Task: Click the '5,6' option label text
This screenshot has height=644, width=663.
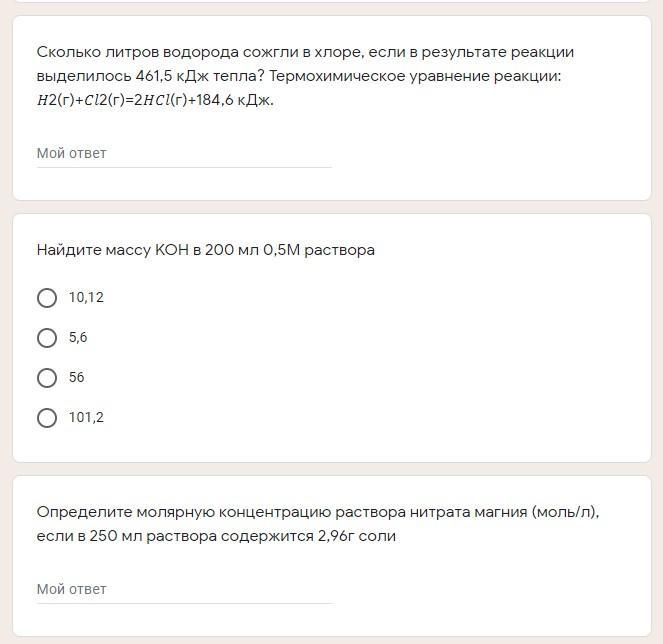Action: (78, 338)
